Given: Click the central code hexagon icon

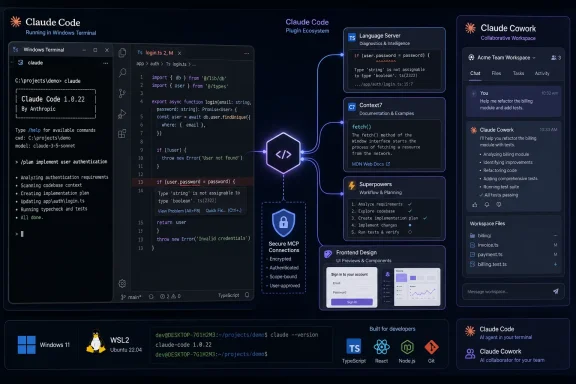Looking at the screenshot, I should point(283,154).
